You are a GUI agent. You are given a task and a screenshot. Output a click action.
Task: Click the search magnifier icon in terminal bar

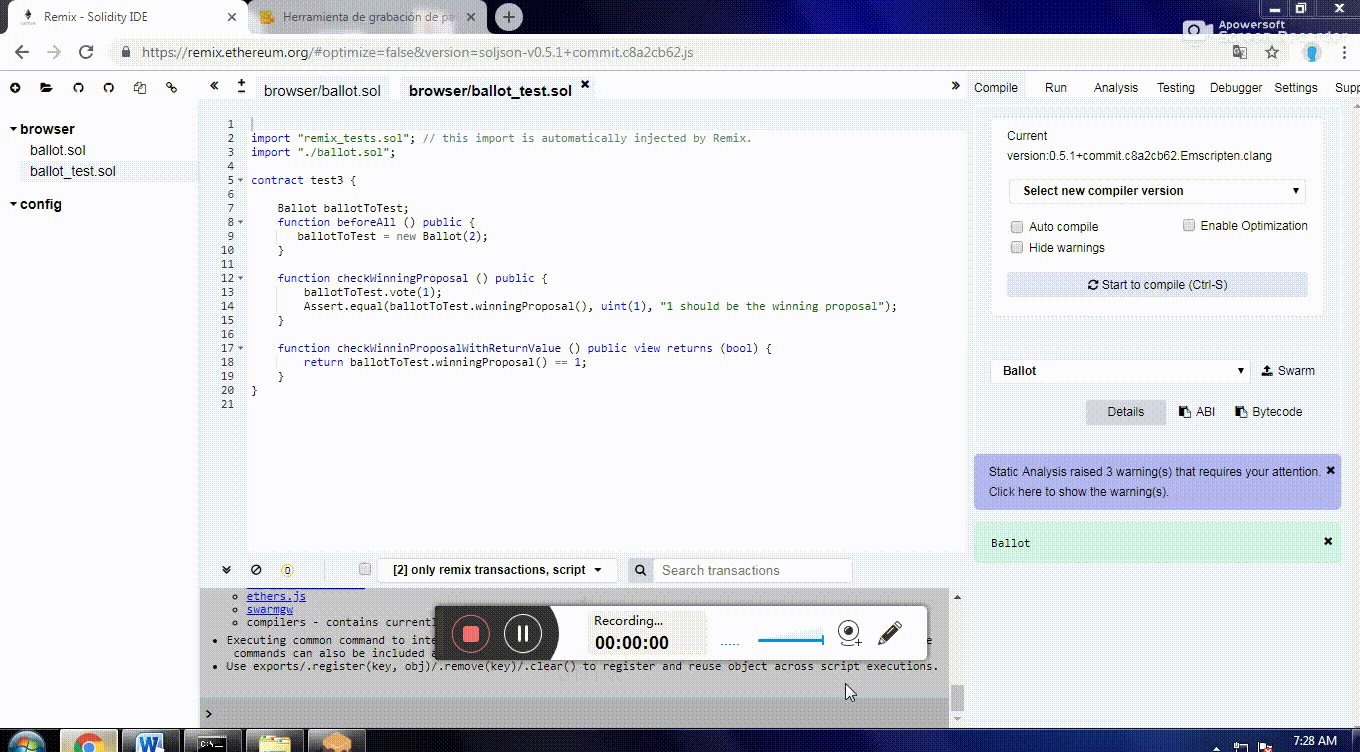(x=641, y=570)
